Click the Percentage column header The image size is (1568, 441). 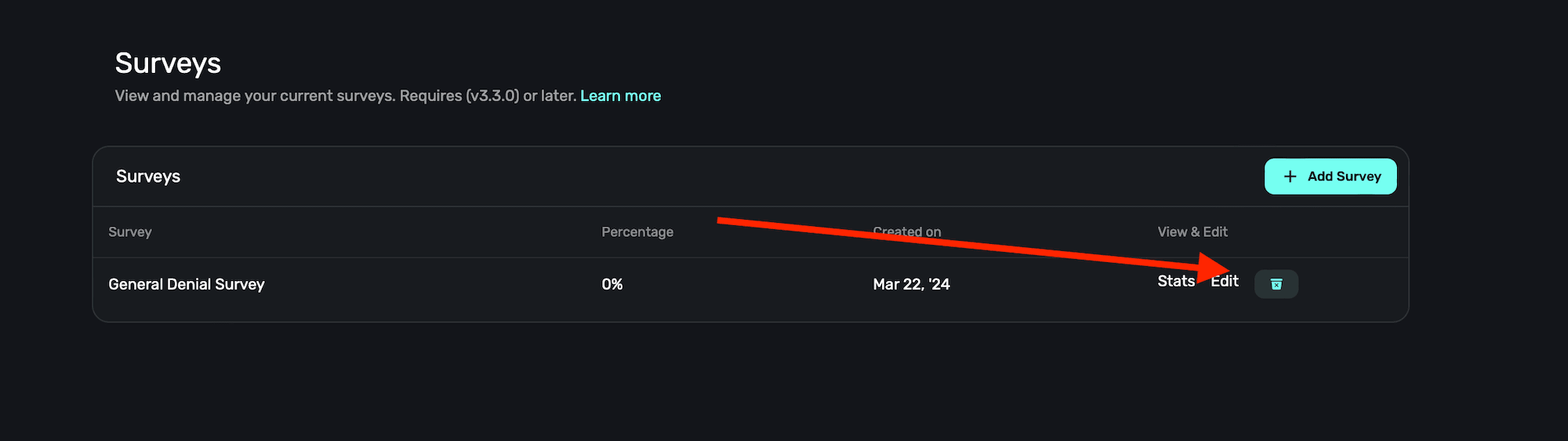[637, 232]
